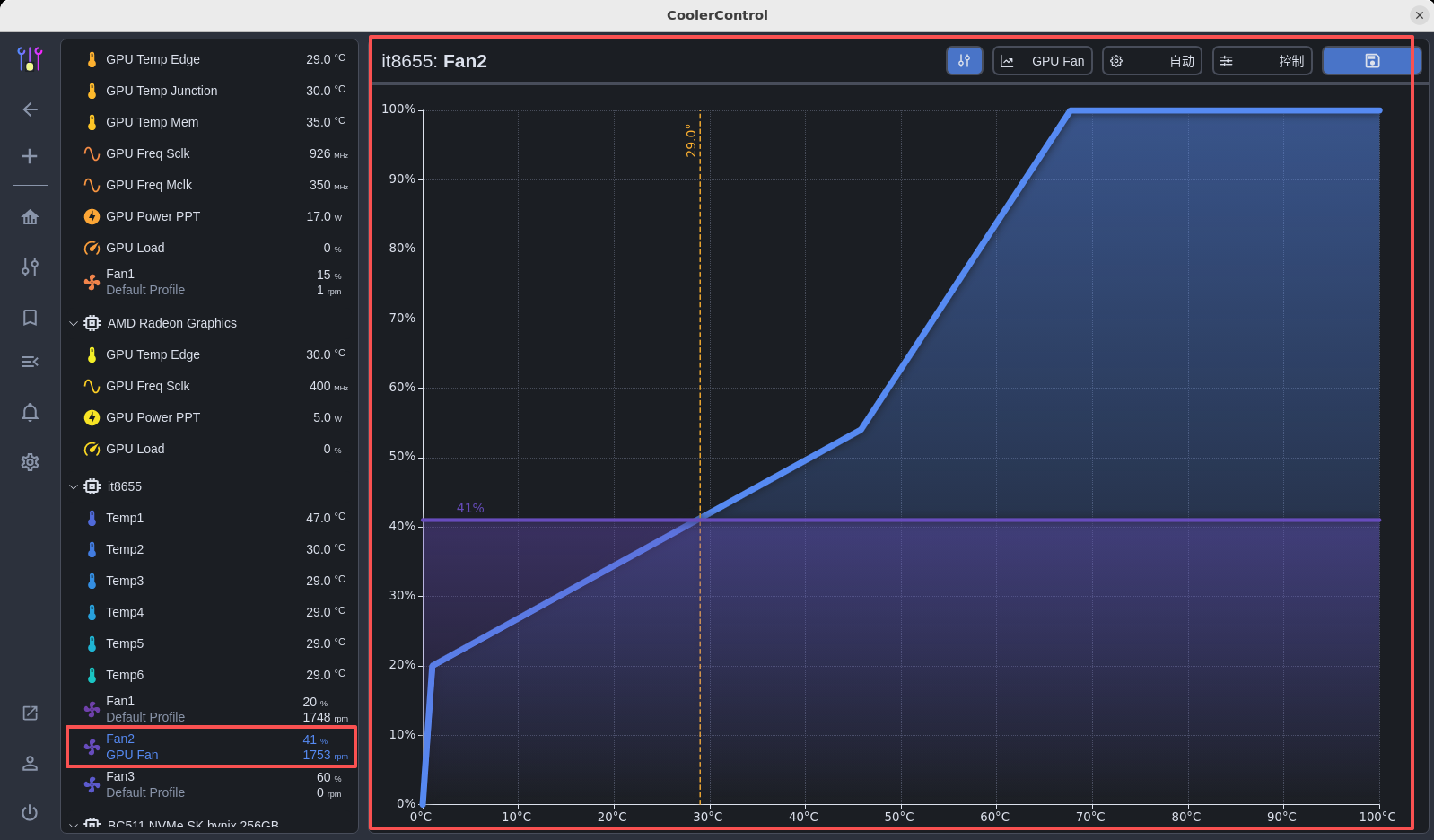The width and height of the screenshot is (1434, 840).
Task: Close the CoolerControl window
Action: (1420, 15)
